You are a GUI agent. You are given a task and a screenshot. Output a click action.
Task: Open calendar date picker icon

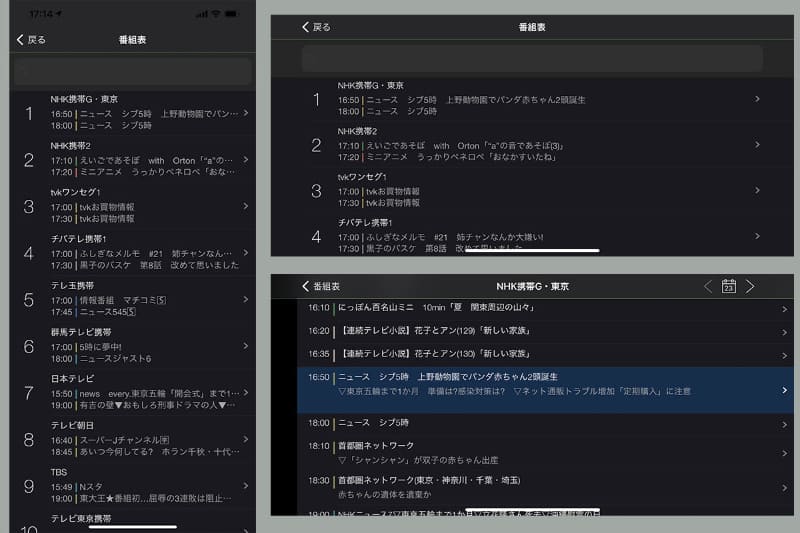pos(729,286)
